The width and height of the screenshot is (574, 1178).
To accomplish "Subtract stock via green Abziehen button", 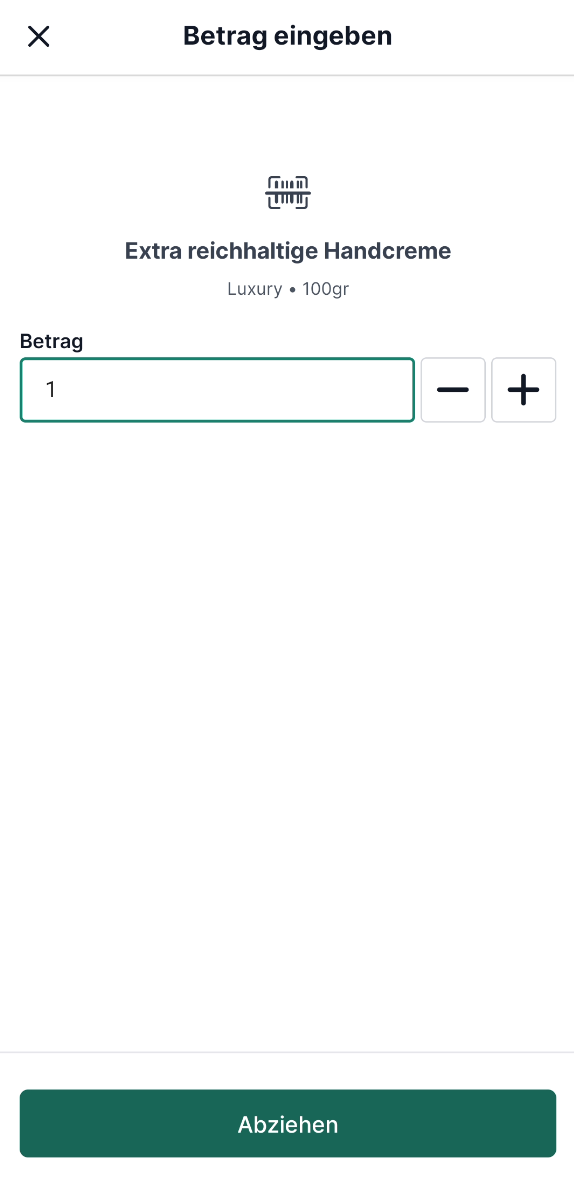I will (288, 1124).
